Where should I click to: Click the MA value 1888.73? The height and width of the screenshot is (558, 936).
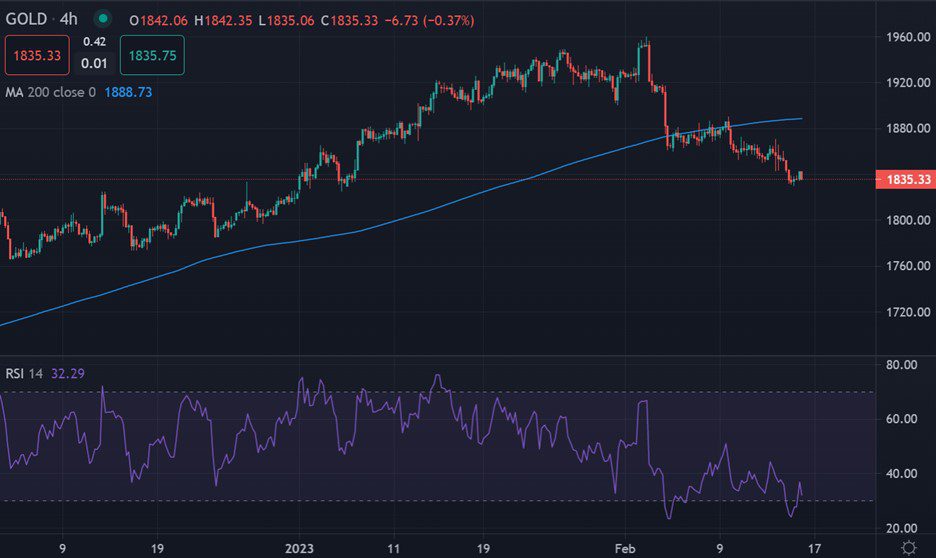(x=128, y=92)
